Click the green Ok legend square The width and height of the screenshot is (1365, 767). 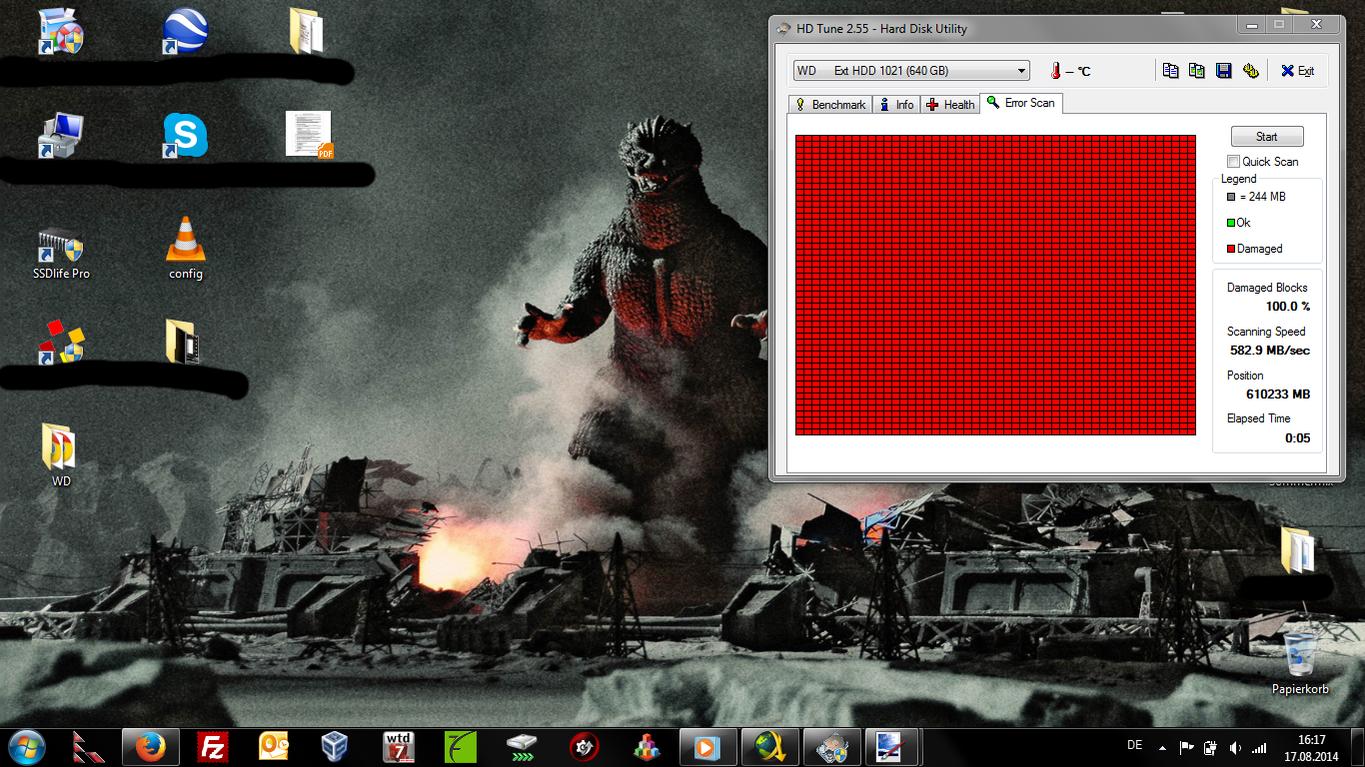1231,223
